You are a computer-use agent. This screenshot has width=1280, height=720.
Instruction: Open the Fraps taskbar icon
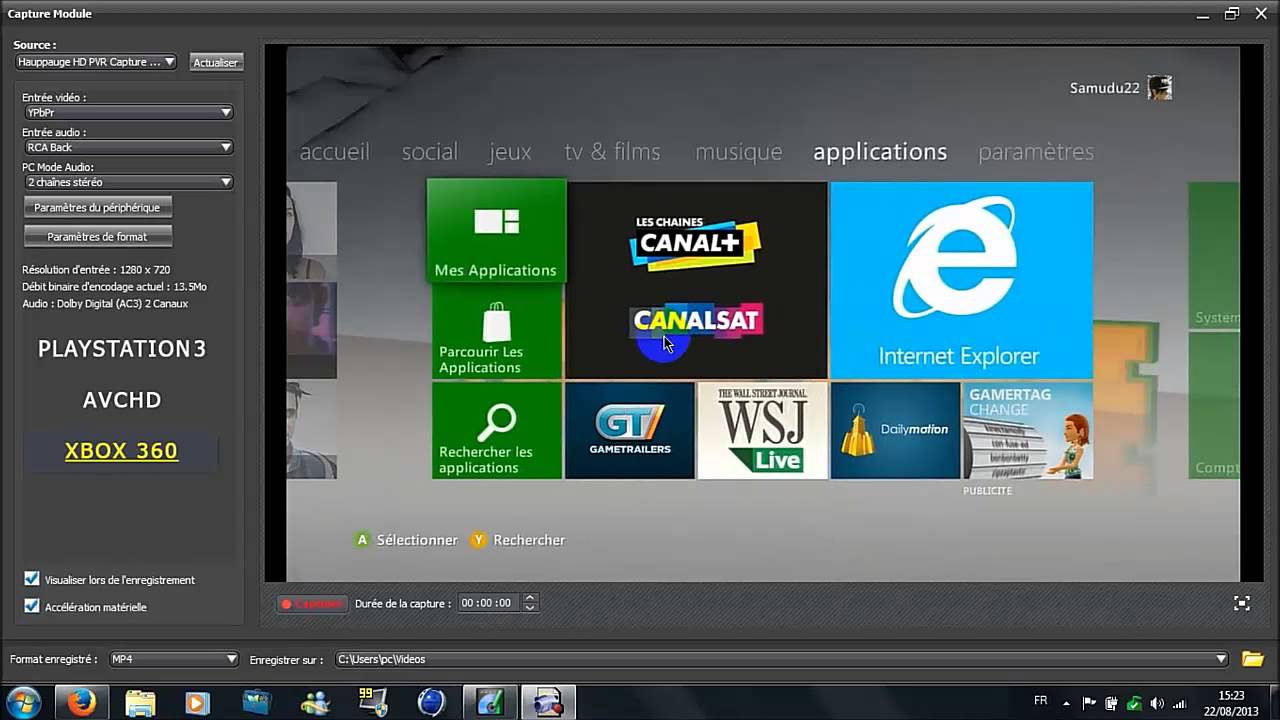coord(373,702)
